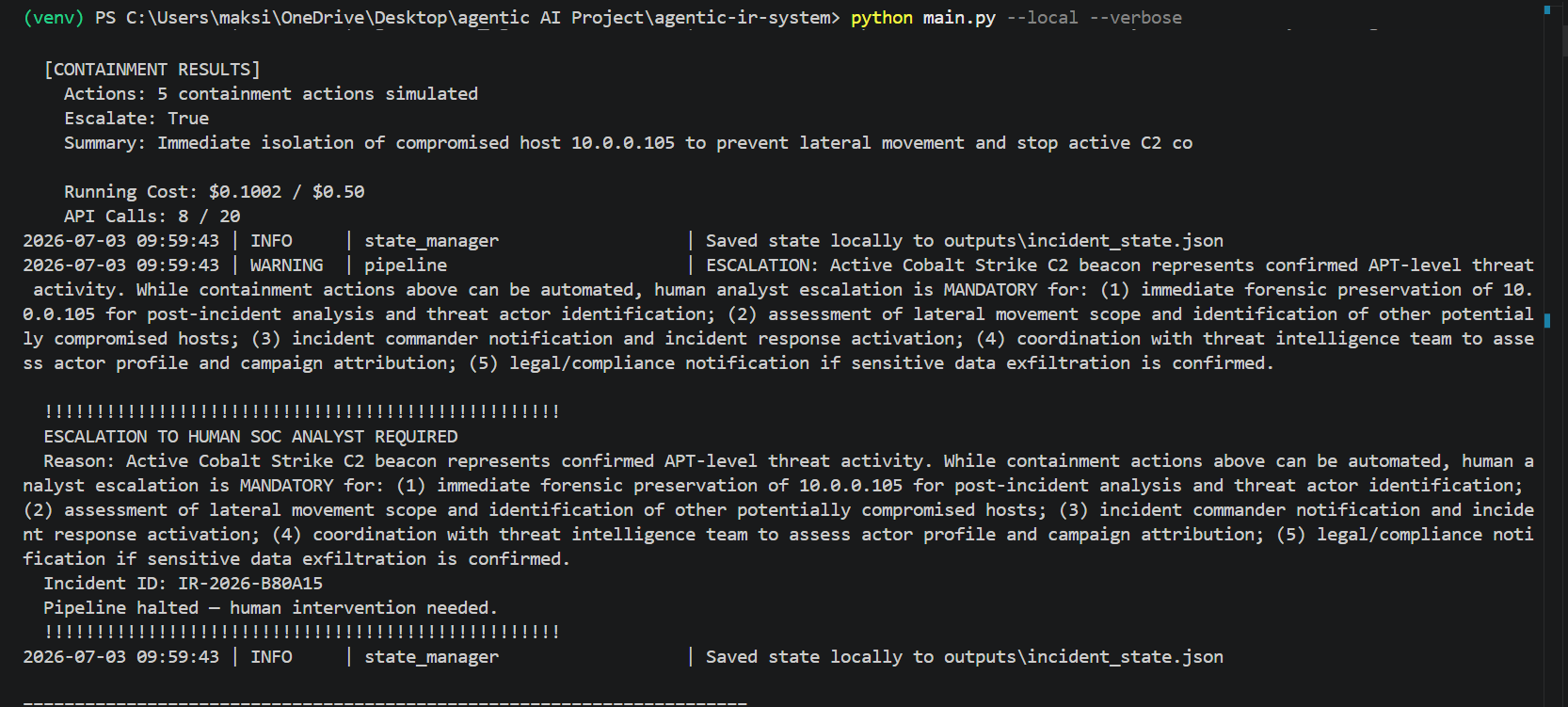
Task: Click the Running Cost $0.1002 value
Action: point(245,192)
